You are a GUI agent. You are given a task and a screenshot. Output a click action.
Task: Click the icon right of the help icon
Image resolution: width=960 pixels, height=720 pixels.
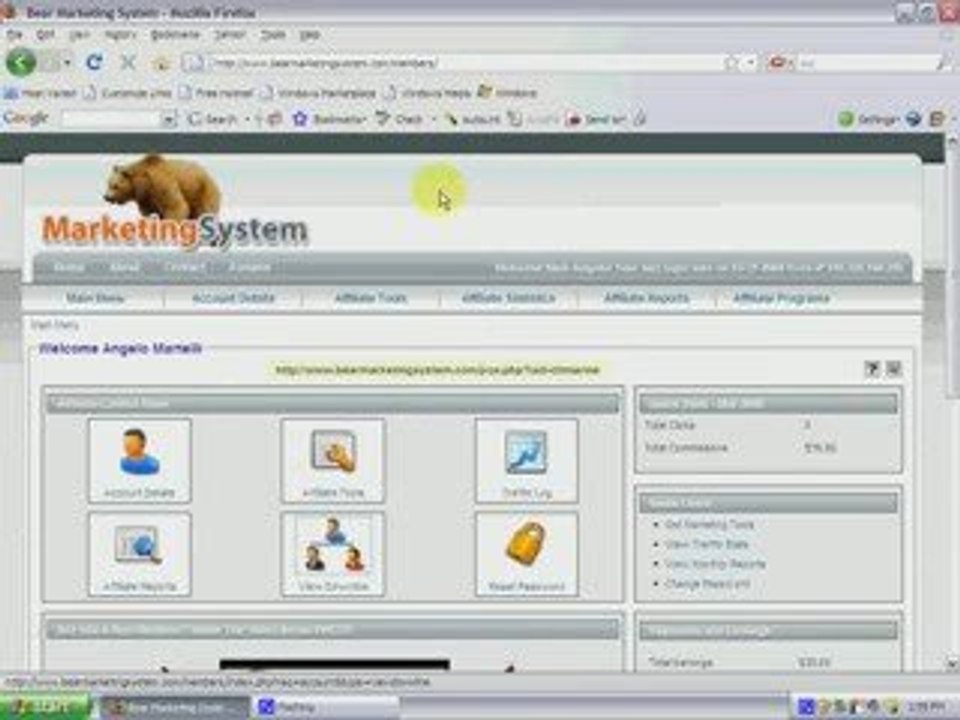pyautogui.click(x=893, y=369)
